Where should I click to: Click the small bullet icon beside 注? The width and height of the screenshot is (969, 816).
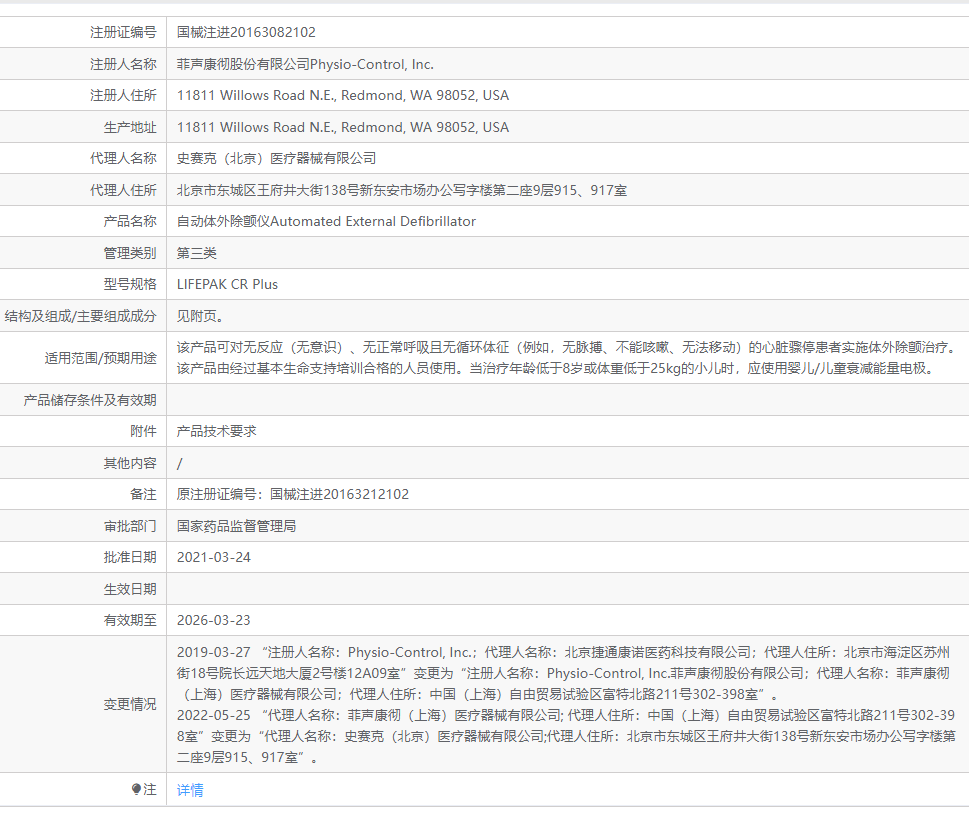coord(136,789)
